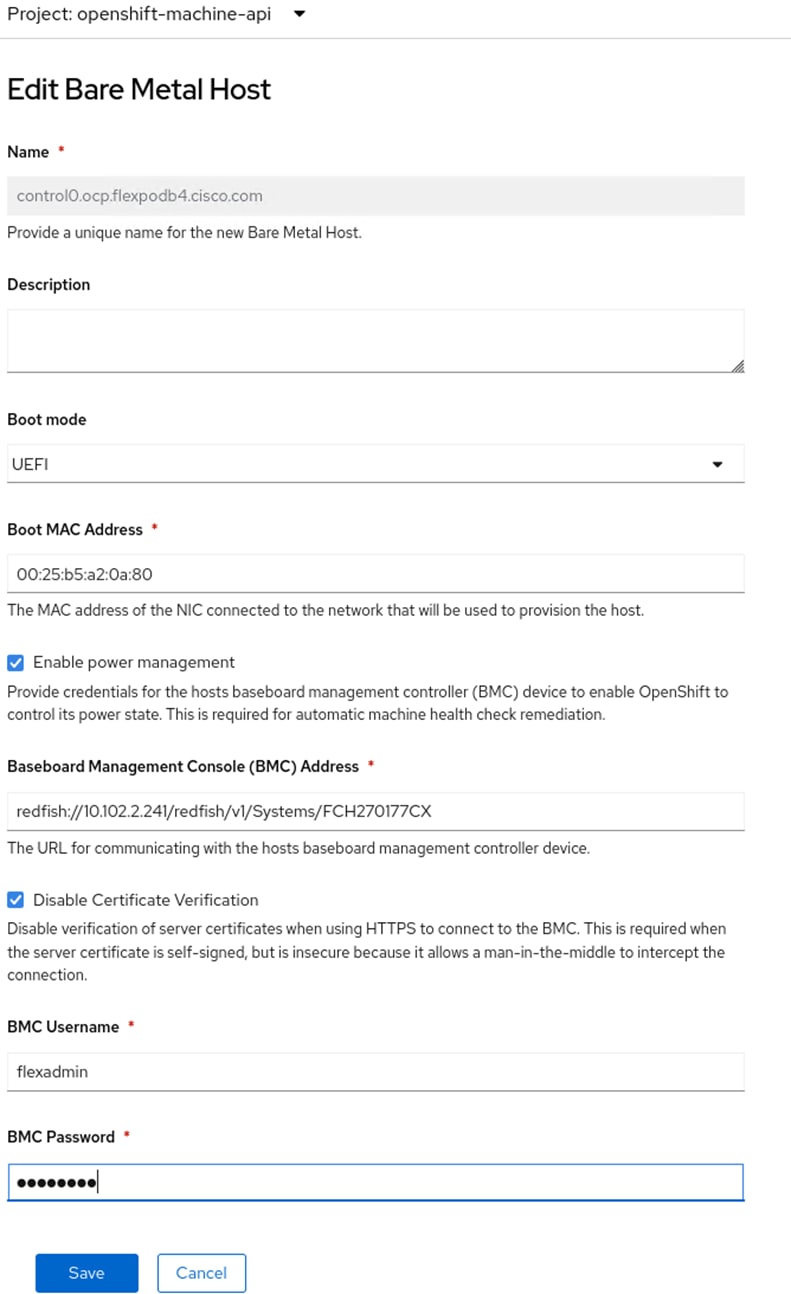
Task: Click the Description textarea resize handle
Action: (x=737, y=366)
